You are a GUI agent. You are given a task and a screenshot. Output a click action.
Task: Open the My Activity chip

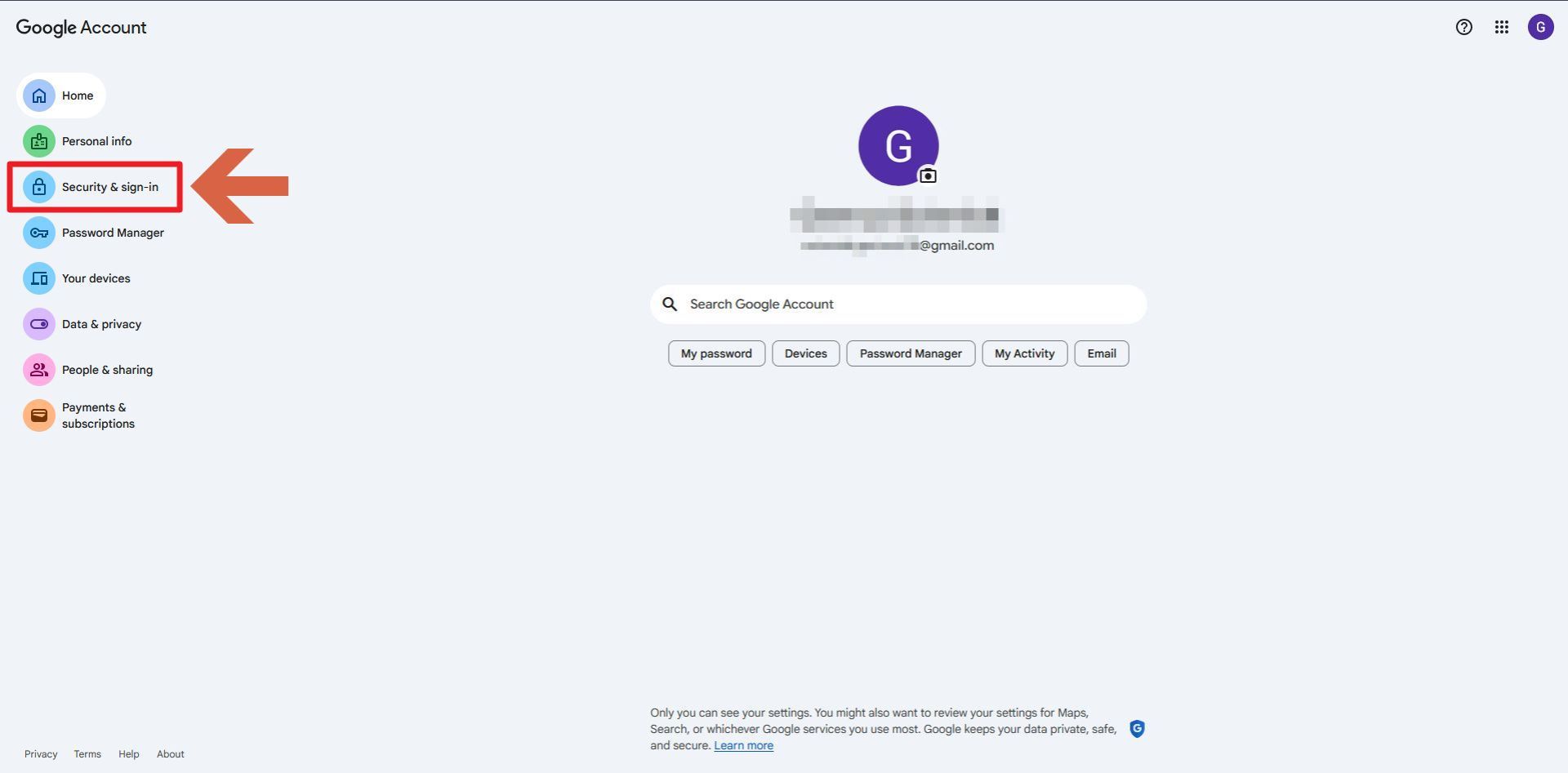click(1024, 353)
